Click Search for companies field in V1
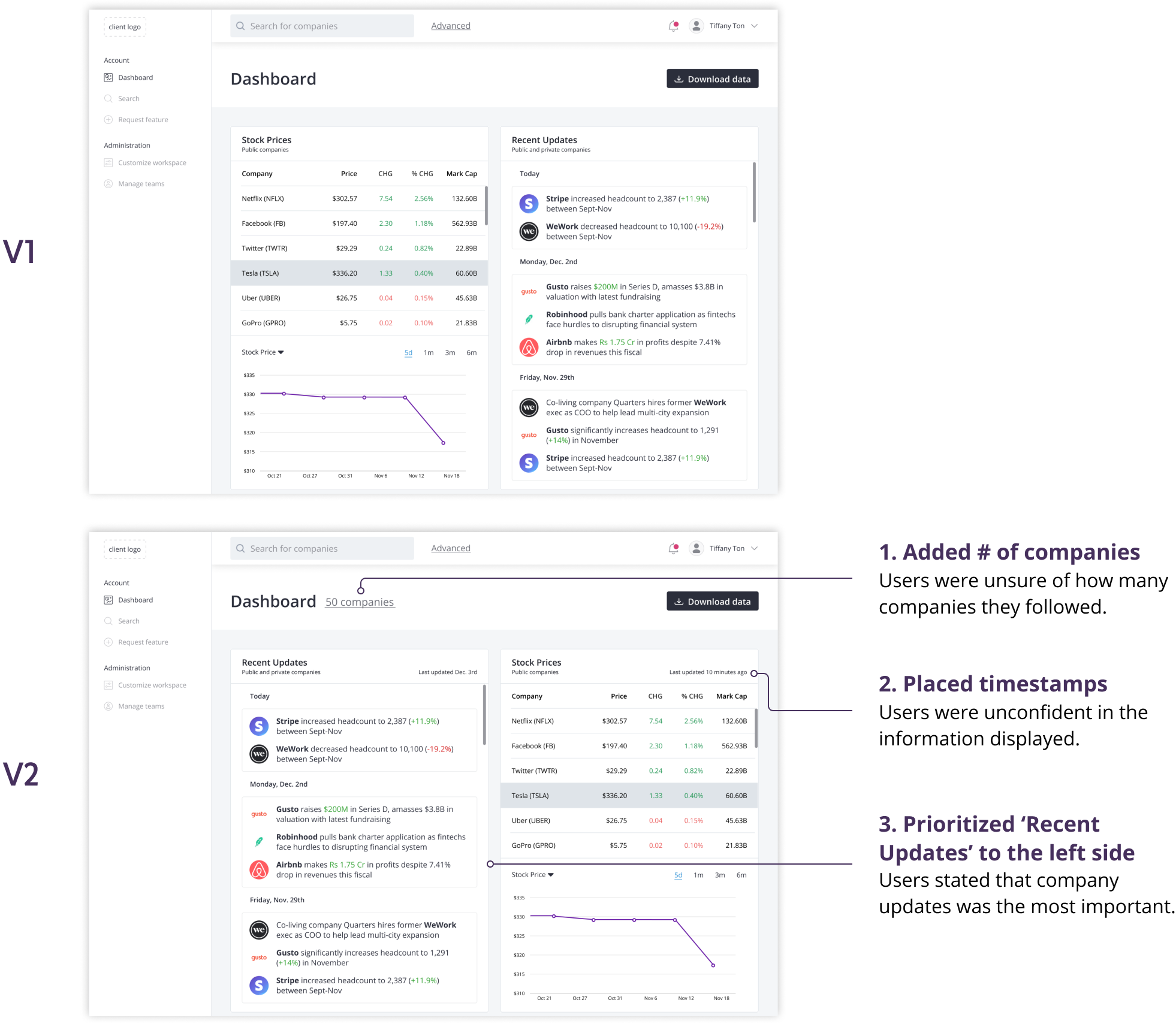Screen dimensions: 1176x1027 [x=322, y=26]
